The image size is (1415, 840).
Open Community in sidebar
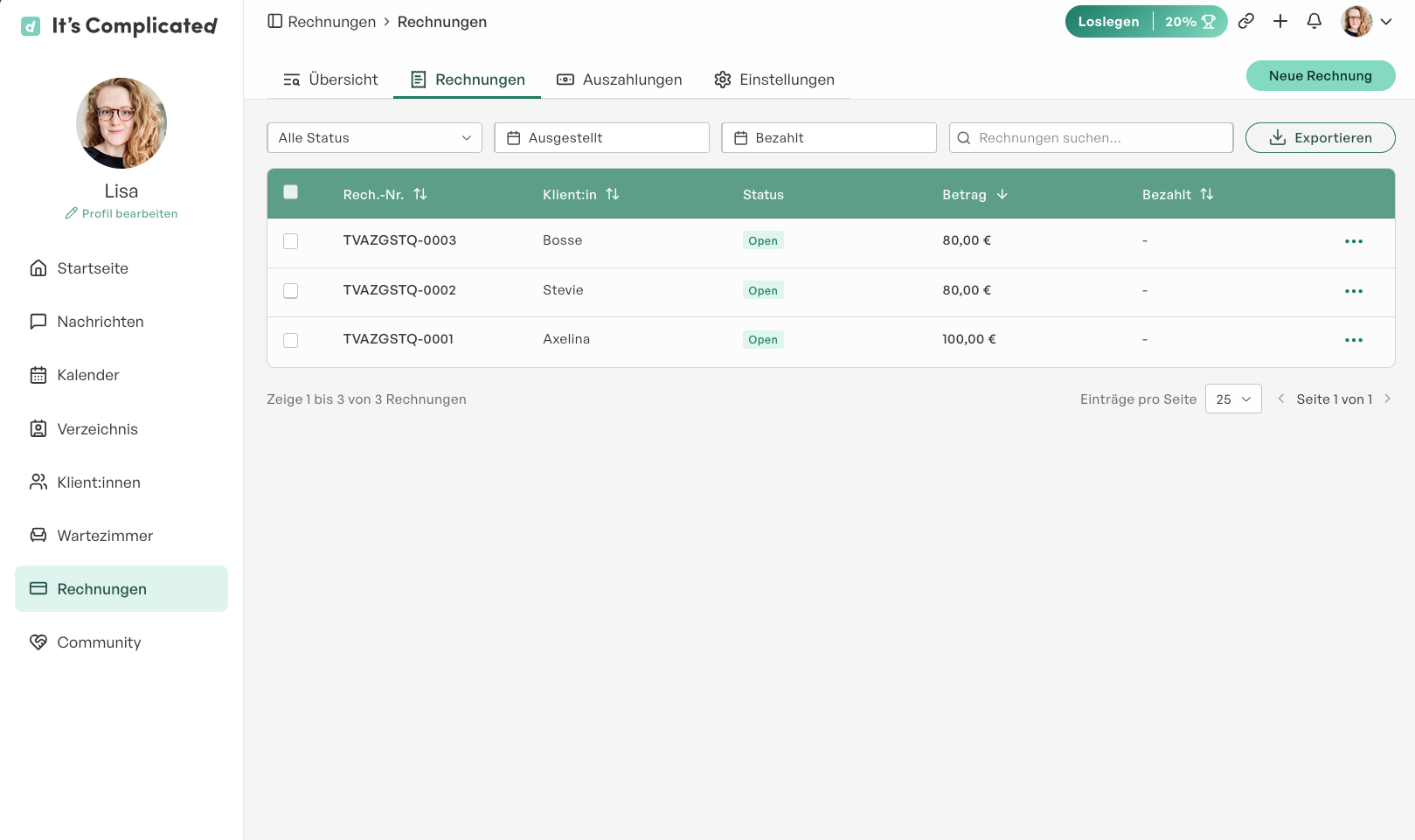tap(121, 642)
